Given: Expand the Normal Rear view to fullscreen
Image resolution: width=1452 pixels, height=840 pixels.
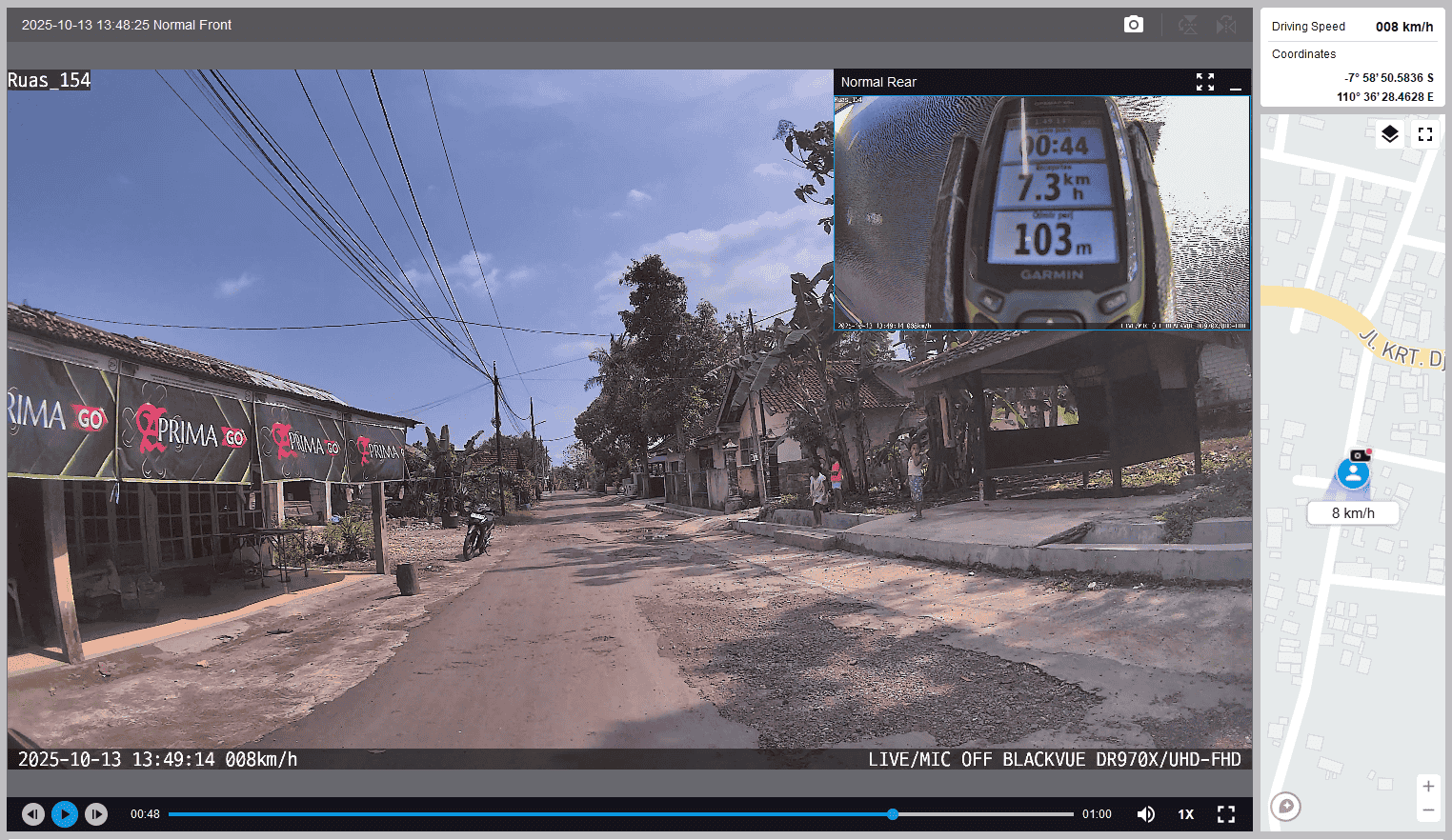Looking at the screenshot, I should (x=1205, y=83).
